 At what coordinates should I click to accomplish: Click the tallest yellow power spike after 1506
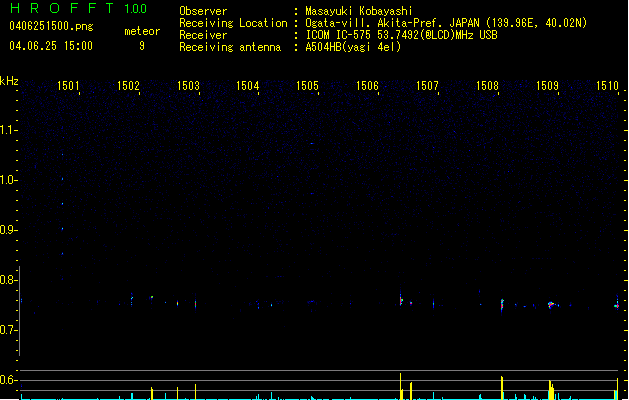pos(400,386)
